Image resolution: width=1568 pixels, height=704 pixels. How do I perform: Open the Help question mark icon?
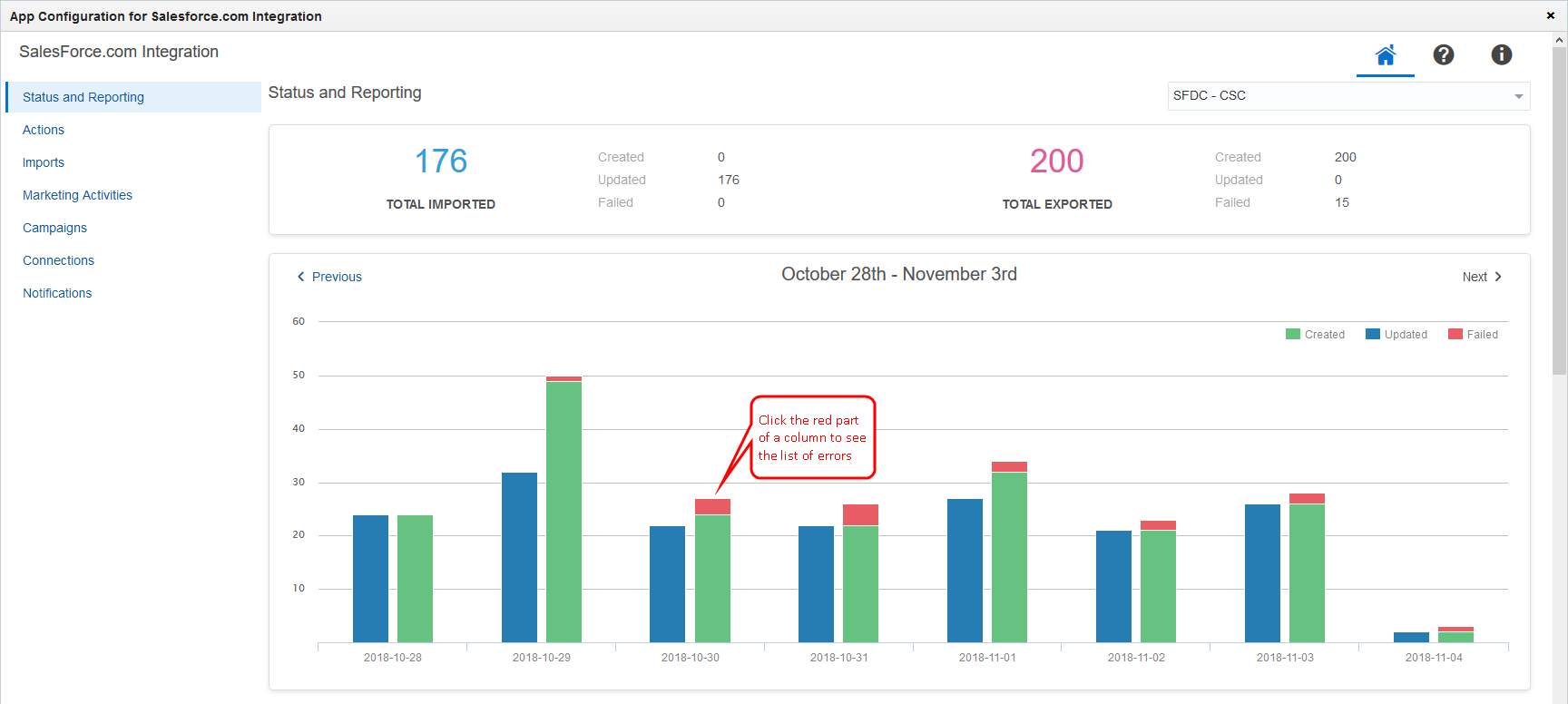click(x=1444, y=55)
